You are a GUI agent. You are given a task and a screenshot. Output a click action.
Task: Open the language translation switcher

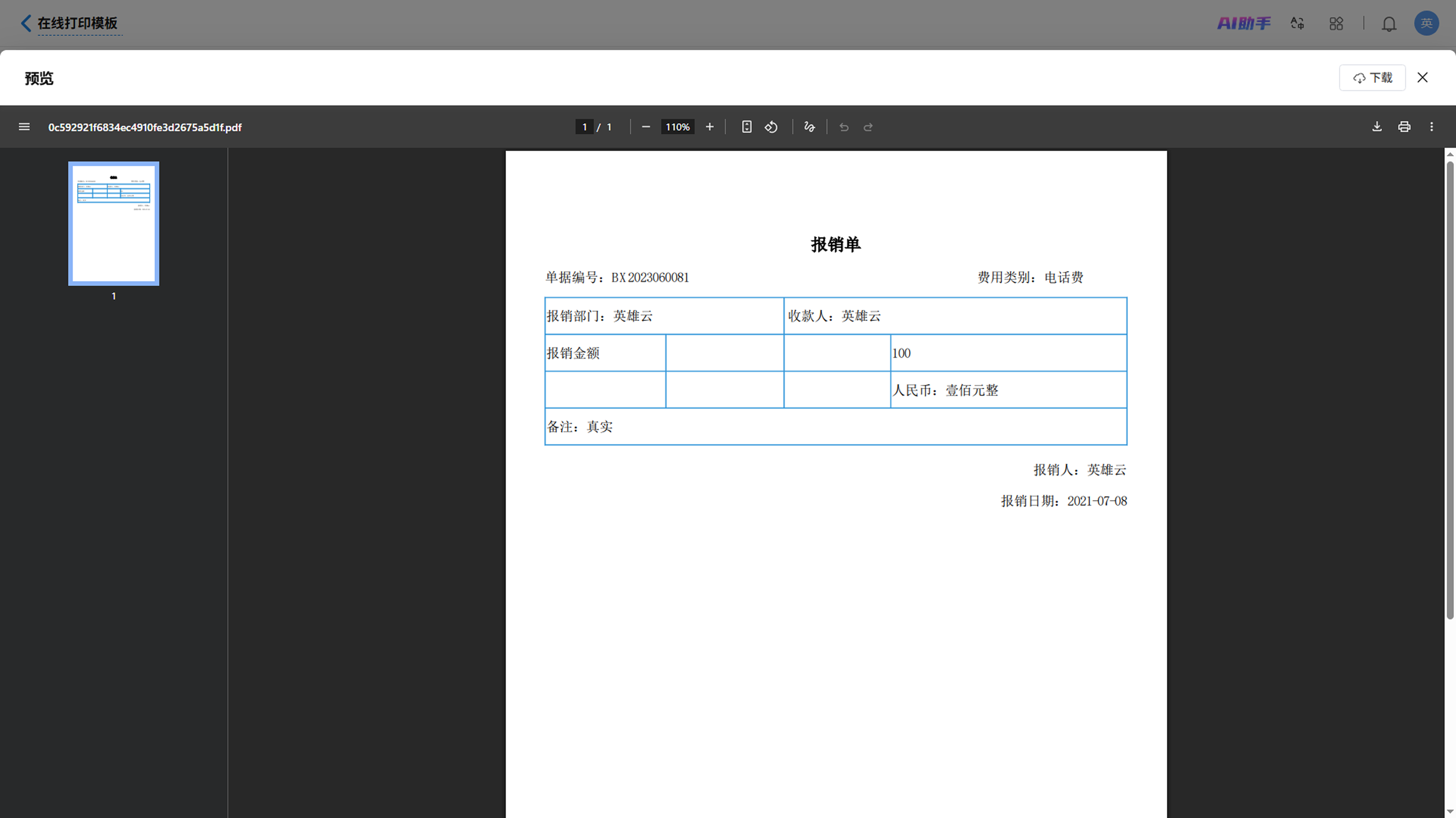coord(1297,23)
